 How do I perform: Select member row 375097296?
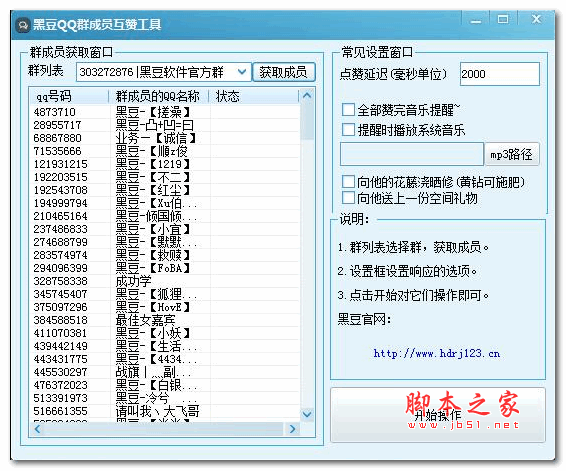point(165,307)
